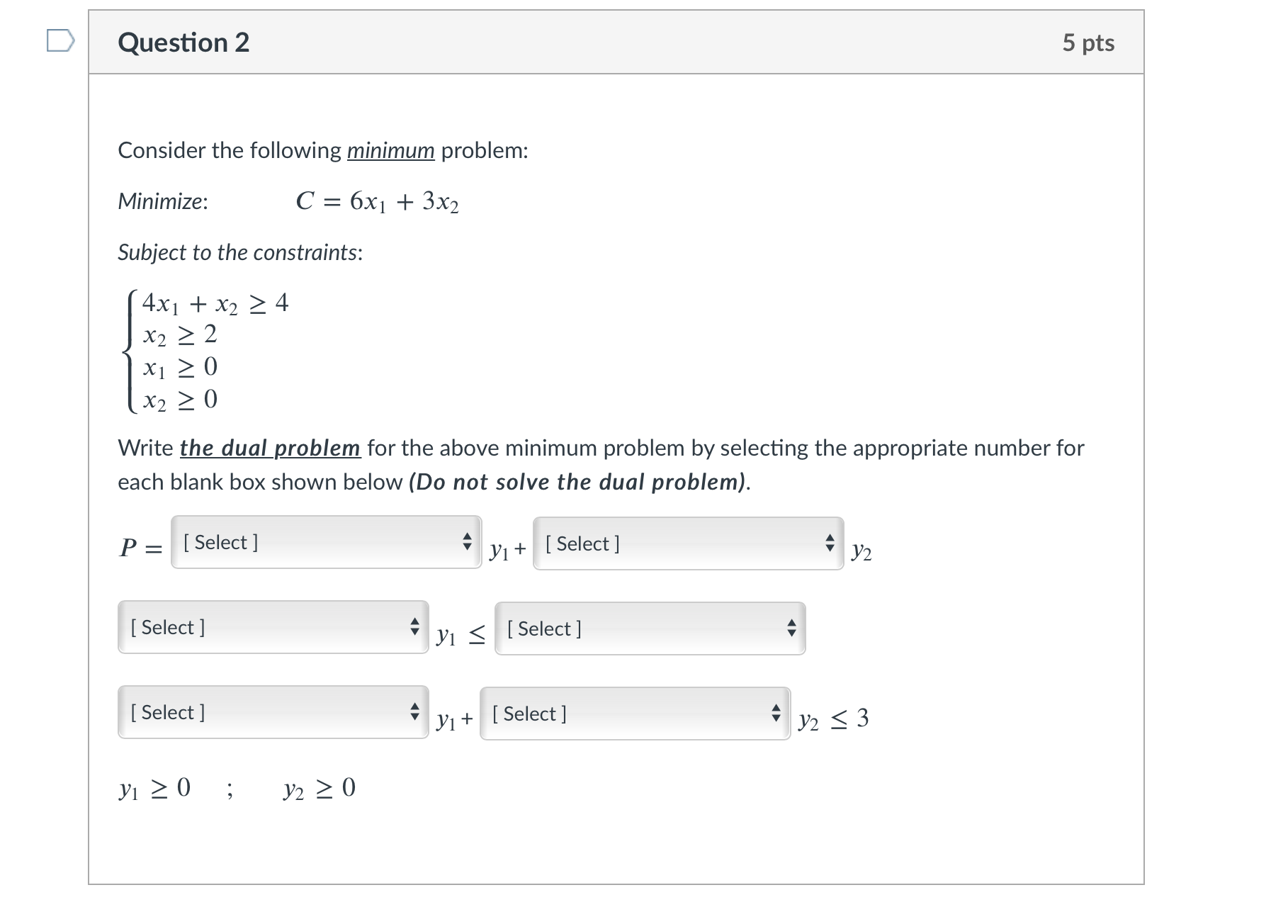Click the y1 ≥ 0 condition text
The width and height of the screenshot is (1288, 924).
[153, 788]
